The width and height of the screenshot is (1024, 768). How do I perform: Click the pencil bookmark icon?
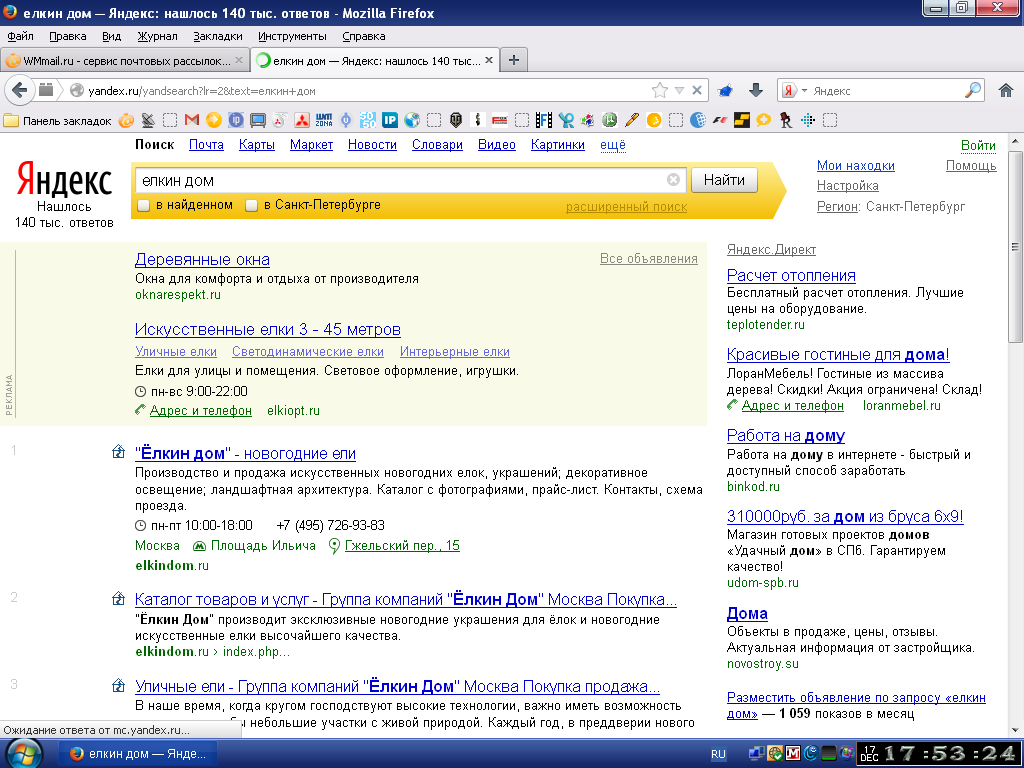coord(632,120)
